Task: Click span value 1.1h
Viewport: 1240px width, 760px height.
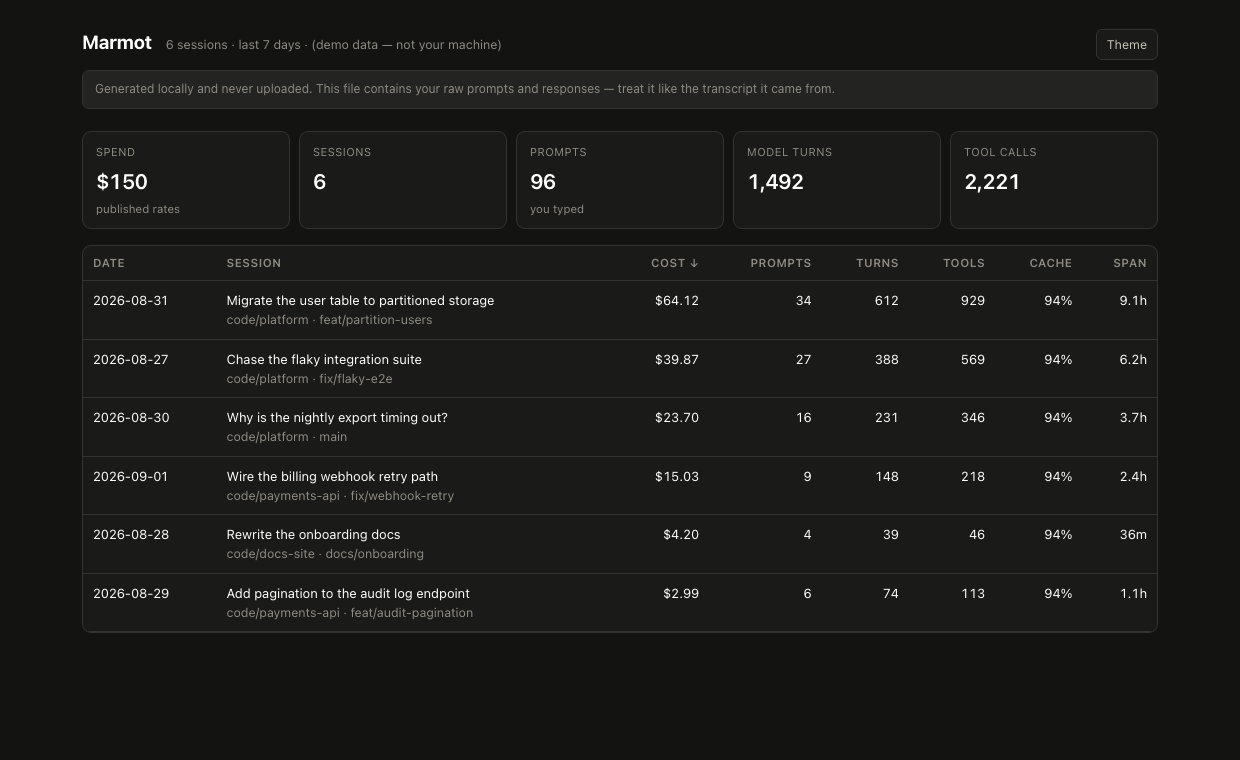Action: click(x=1133, y=593)
